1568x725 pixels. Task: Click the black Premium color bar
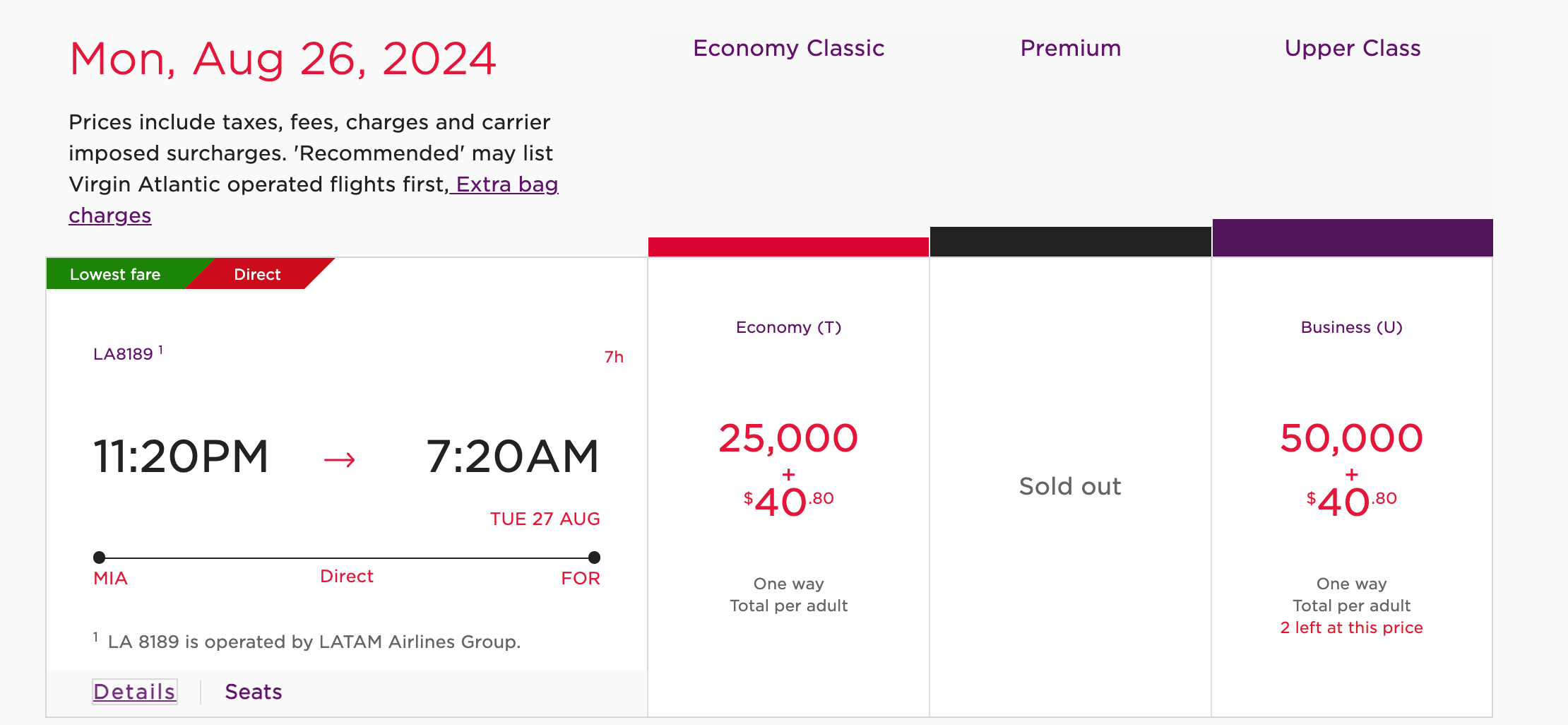1070,242
